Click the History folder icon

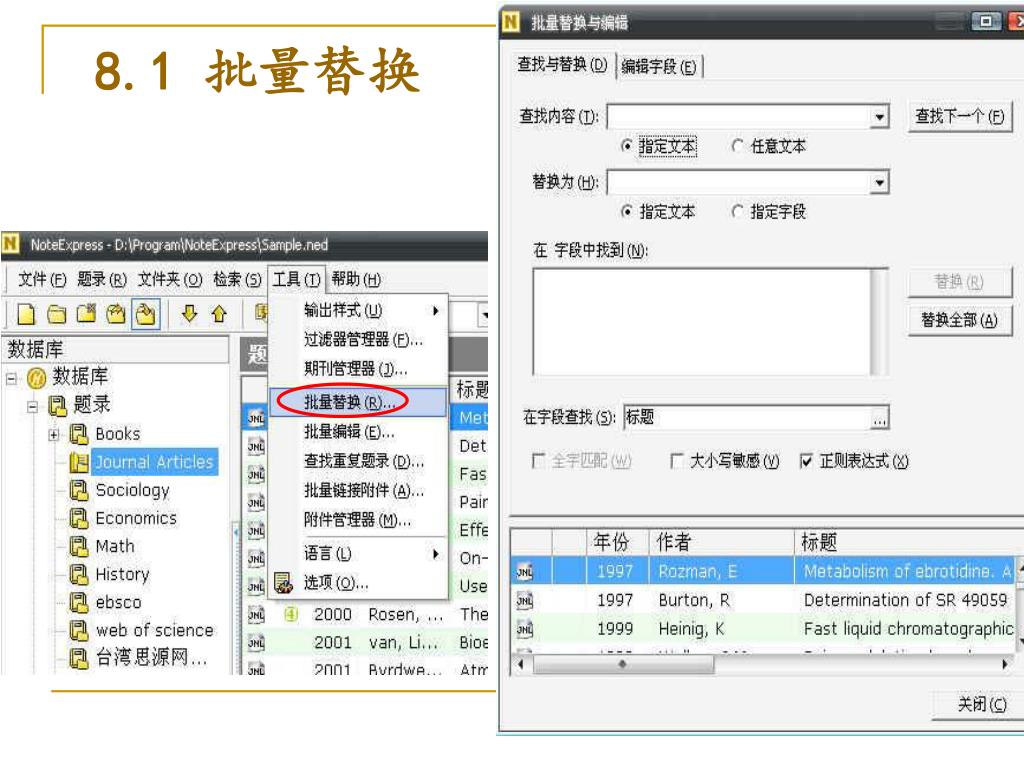click(x=79, y=574)
